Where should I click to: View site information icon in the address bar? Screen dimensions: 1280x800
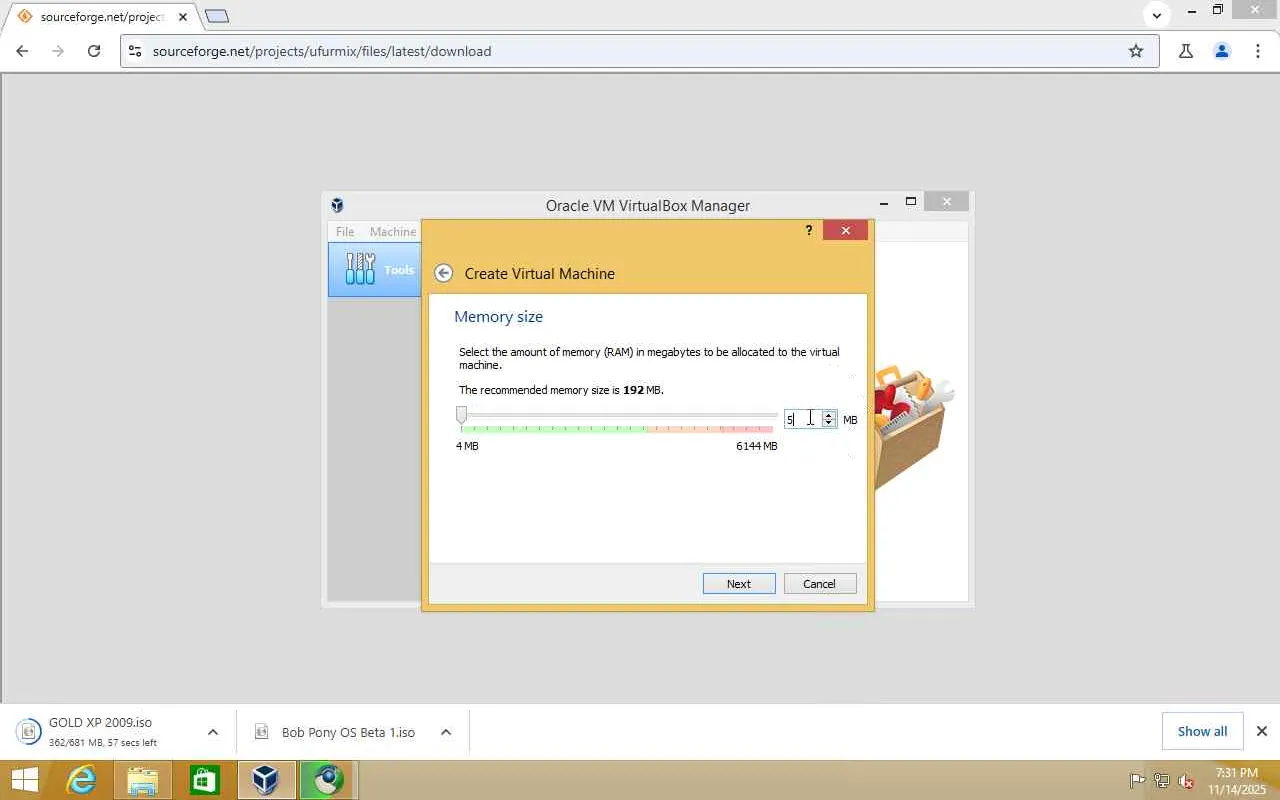click(135, 51)
